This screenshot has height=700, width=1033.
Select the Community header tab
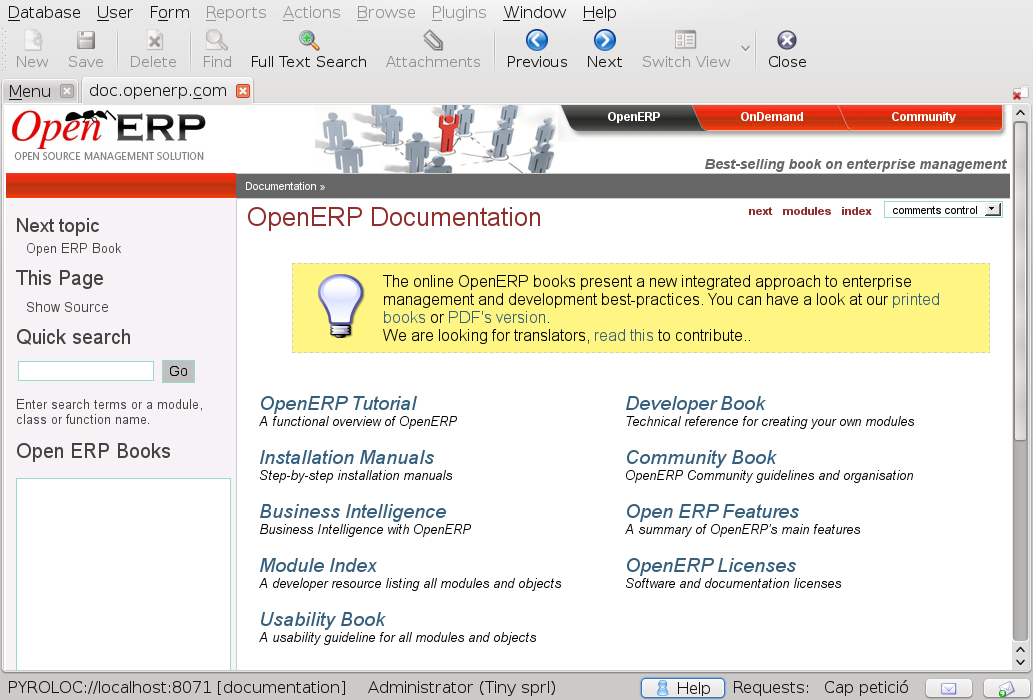click(x=923, y=117)
